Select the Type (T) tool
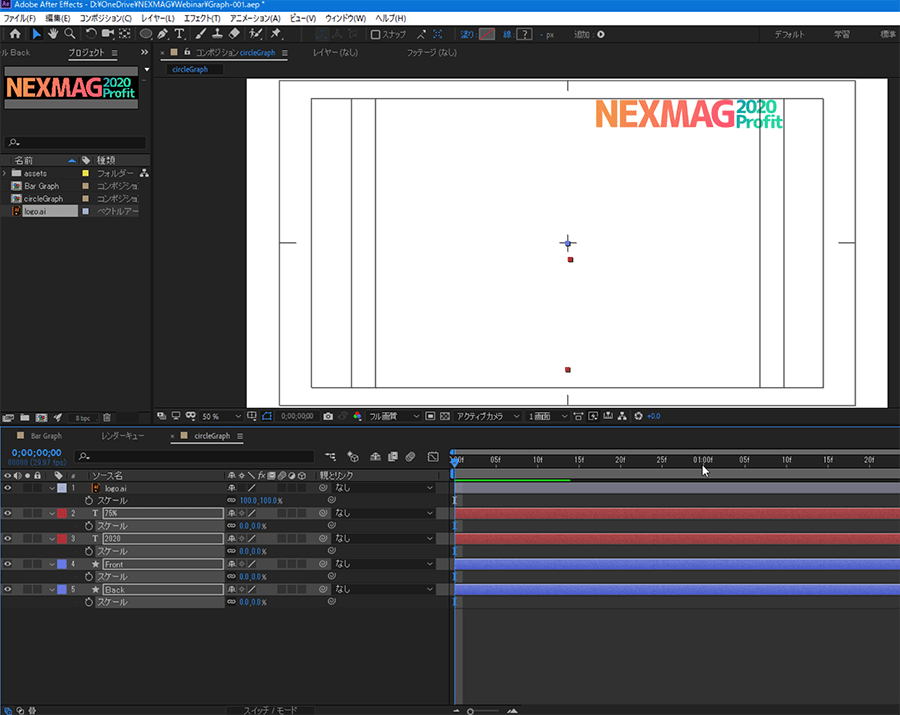The height and width of the screenshot is (715, 900). (180, 33)
